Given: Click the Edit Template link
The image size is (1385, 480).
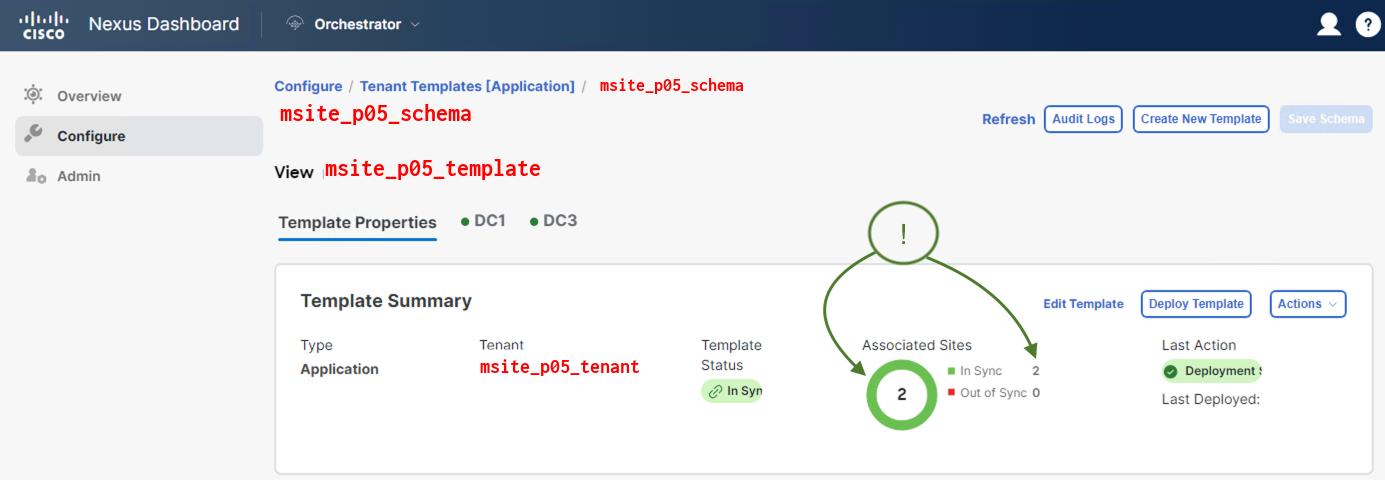Looking at the screenshot, I should [1083, 304].
